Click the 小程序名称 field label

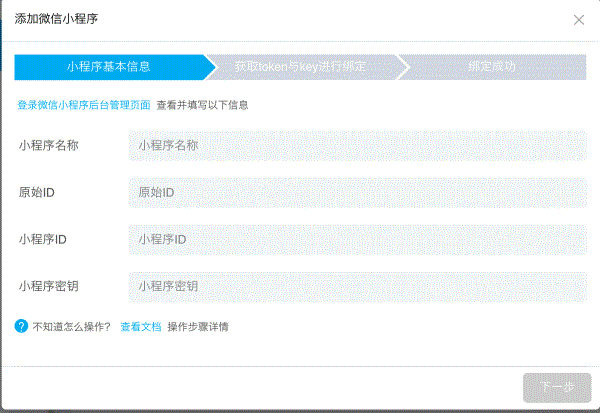coord(48,146)
